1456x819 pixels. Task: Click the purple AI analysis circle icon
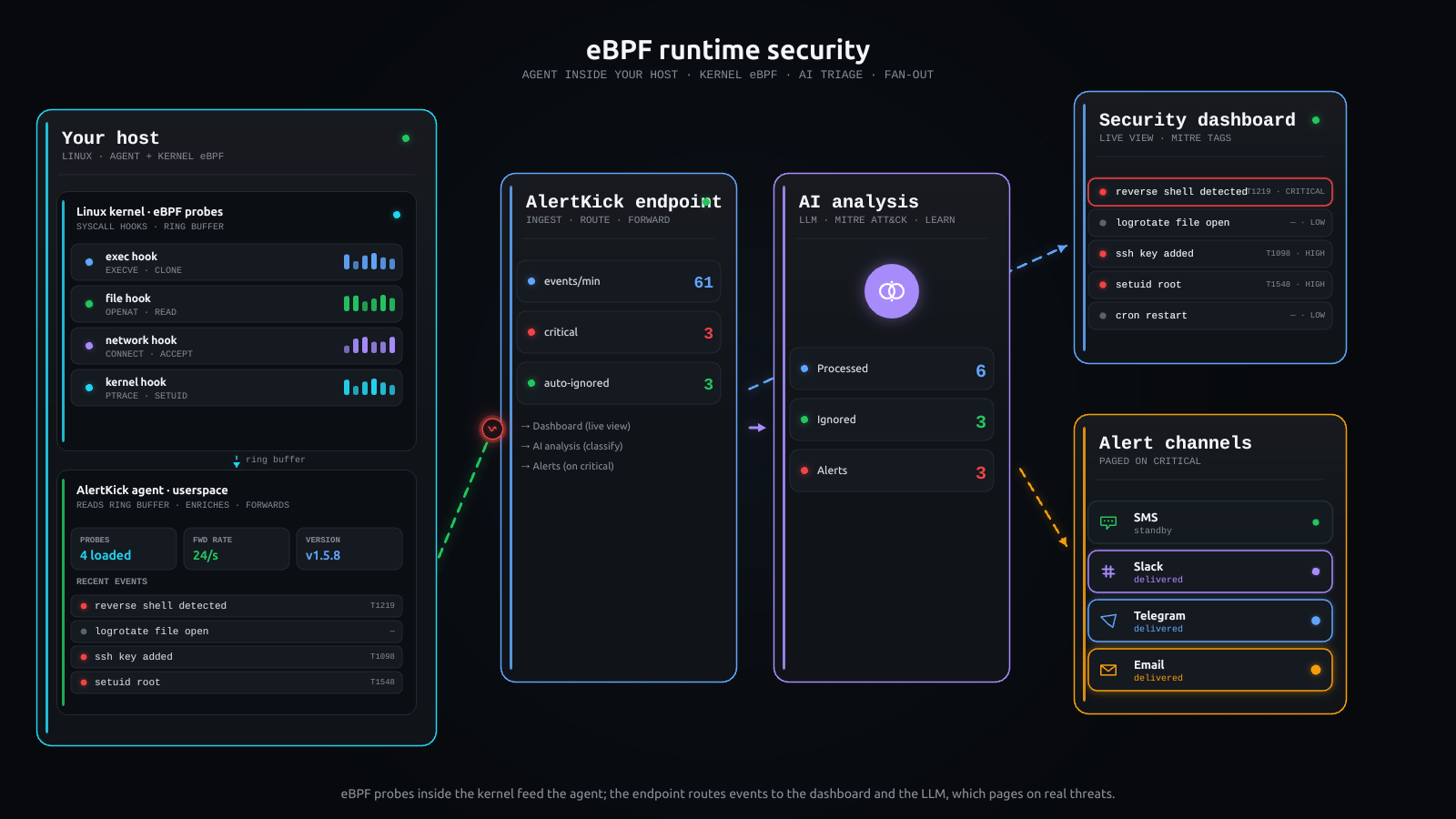point(892,291)
